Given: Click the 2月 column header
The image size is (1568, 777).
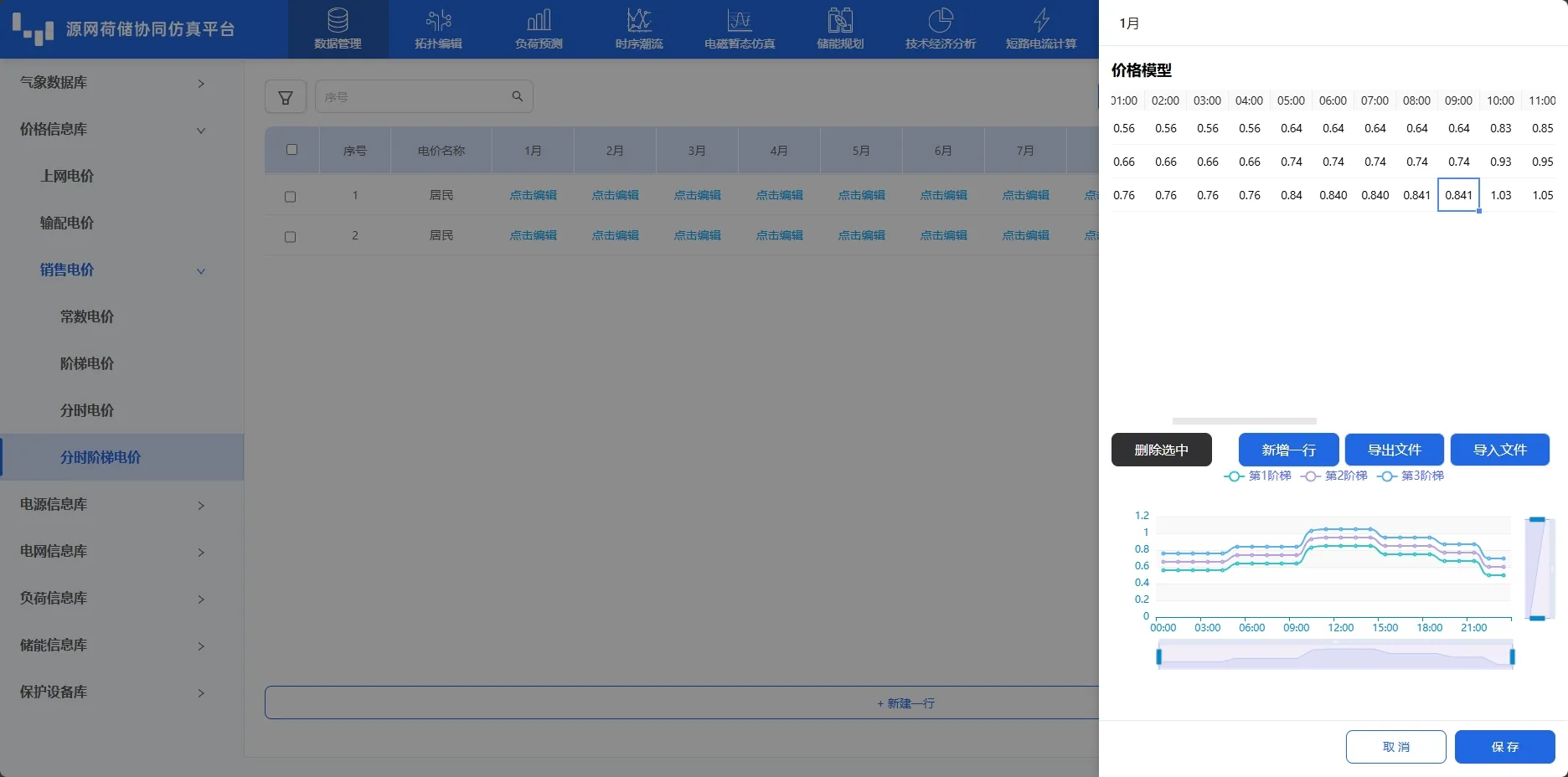Looking at the screenshot, I should point(615,151).
